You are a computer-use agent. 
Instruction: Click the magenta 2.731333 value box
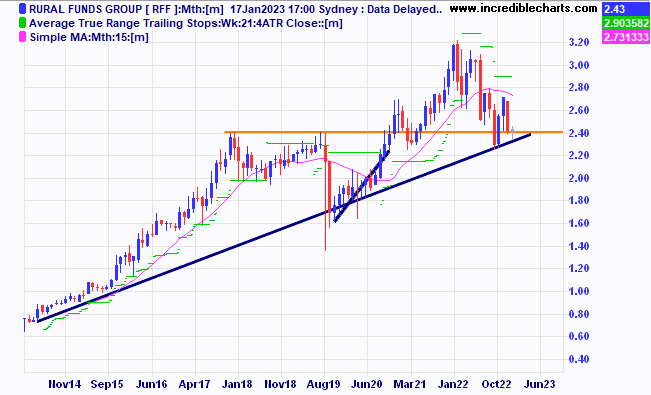625,37
